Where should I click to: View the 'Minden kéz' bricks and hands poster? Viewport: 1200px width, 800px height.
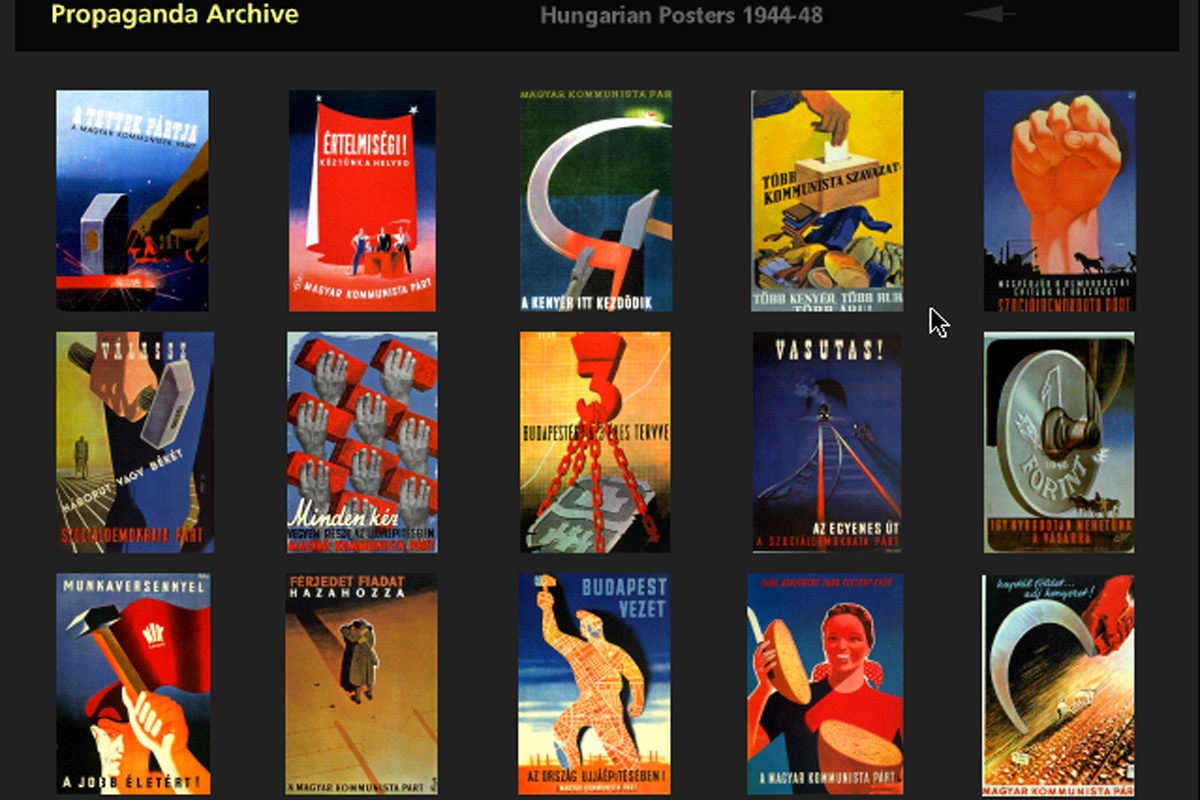pos(362,442)
